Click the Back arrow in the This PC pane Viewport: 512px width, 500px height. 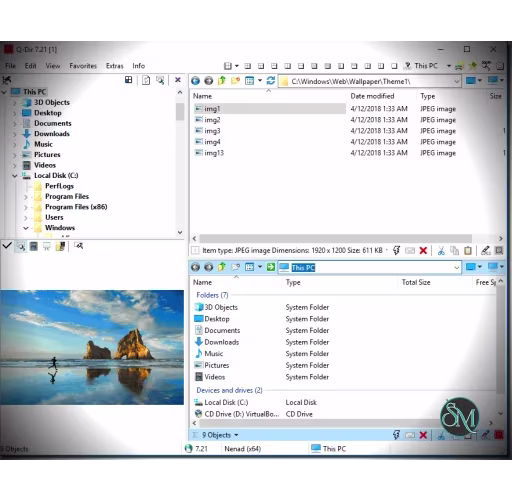click(196, 267)
